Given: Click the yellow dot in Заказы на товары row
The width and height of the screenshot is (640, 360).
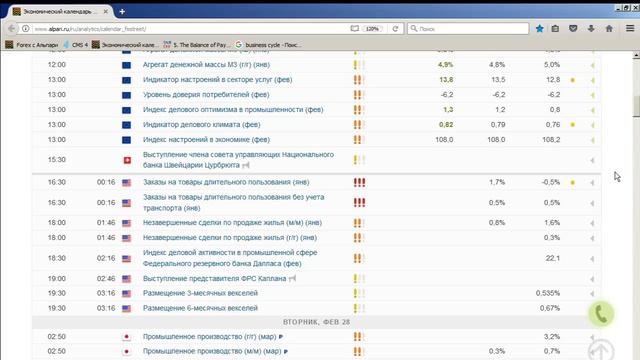Looking at the screenshot, I should click(x=573, y=182).
